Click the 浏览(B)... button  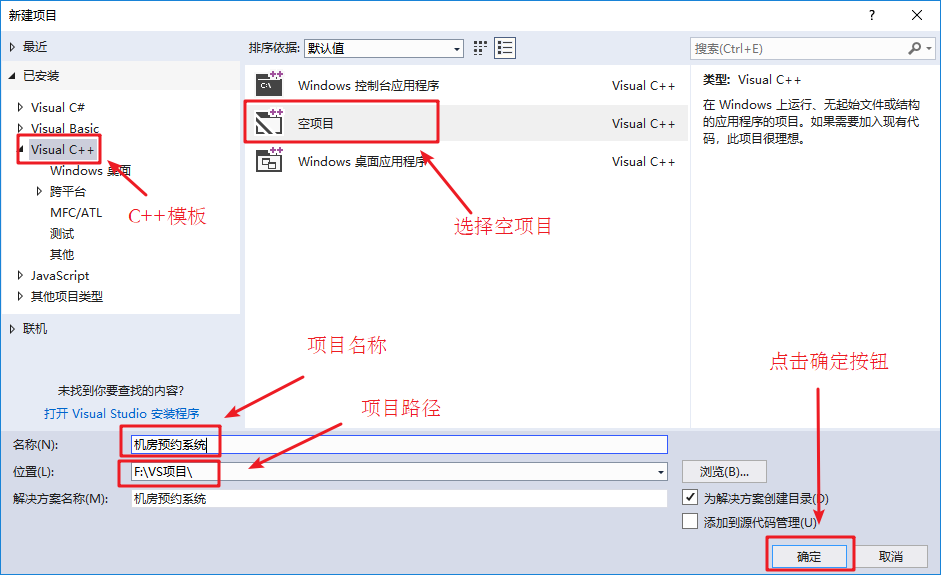click(724, 472)
